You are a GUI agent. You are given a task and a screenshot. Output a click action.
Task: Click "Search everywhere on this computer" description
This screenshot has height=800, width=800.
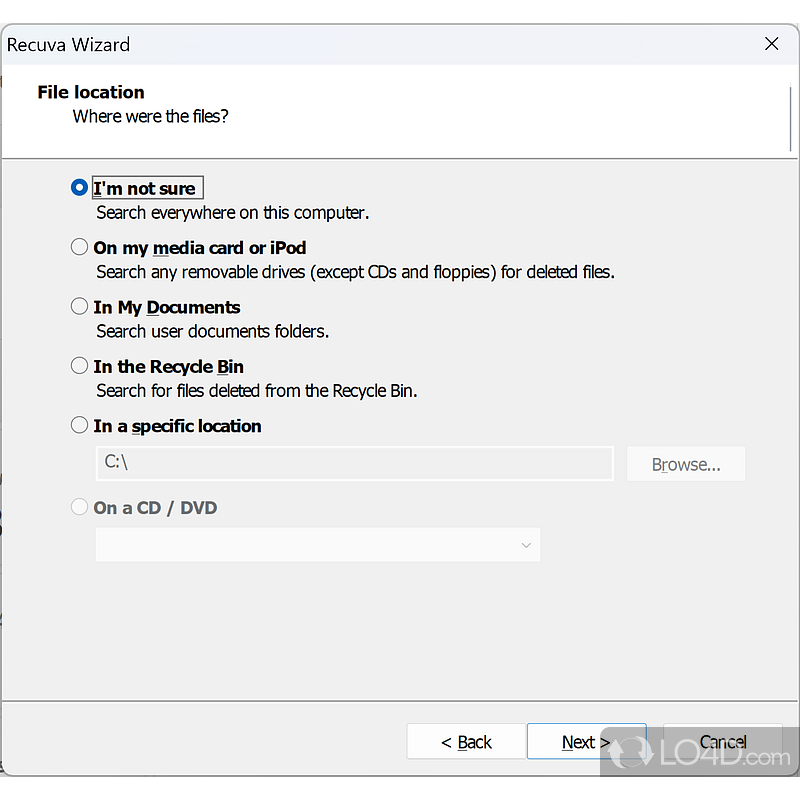(x=232, y=213)
